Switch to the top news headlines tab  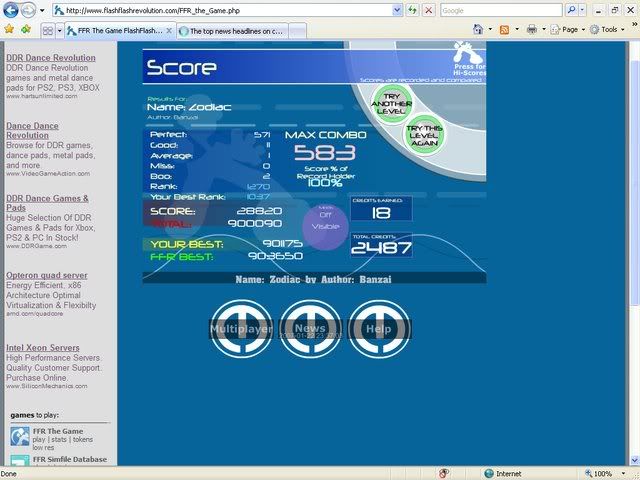point(233,30)
